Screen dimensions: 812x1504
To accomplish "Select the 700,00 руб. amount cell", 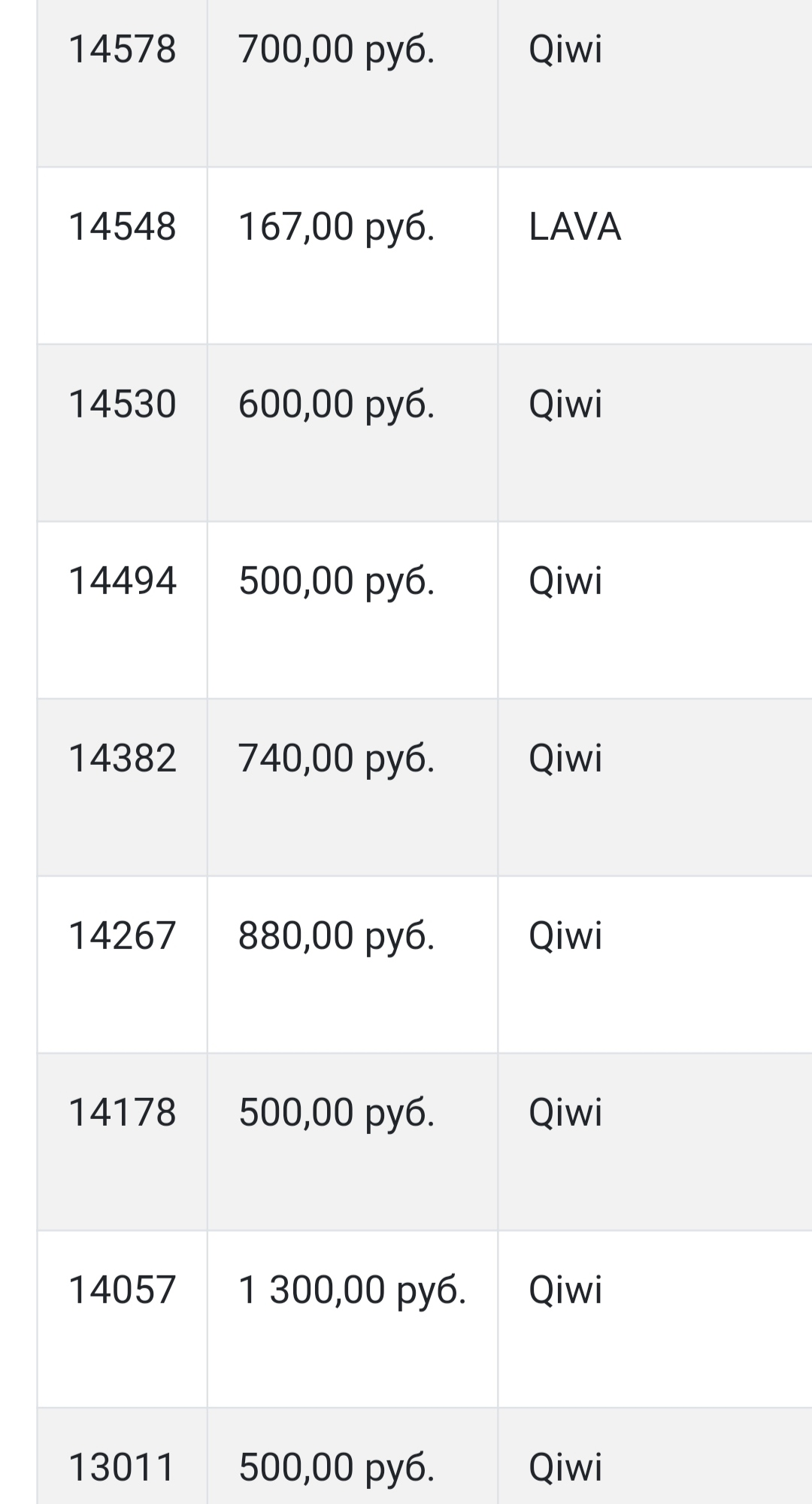I will coord(336,50).
